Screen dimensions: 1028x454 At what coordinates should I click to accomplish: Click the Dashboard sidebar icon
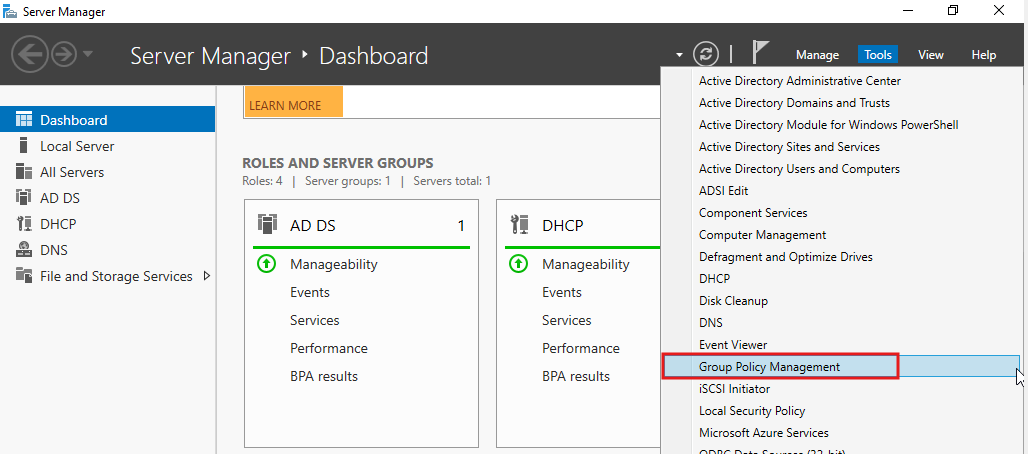[24, 119]
